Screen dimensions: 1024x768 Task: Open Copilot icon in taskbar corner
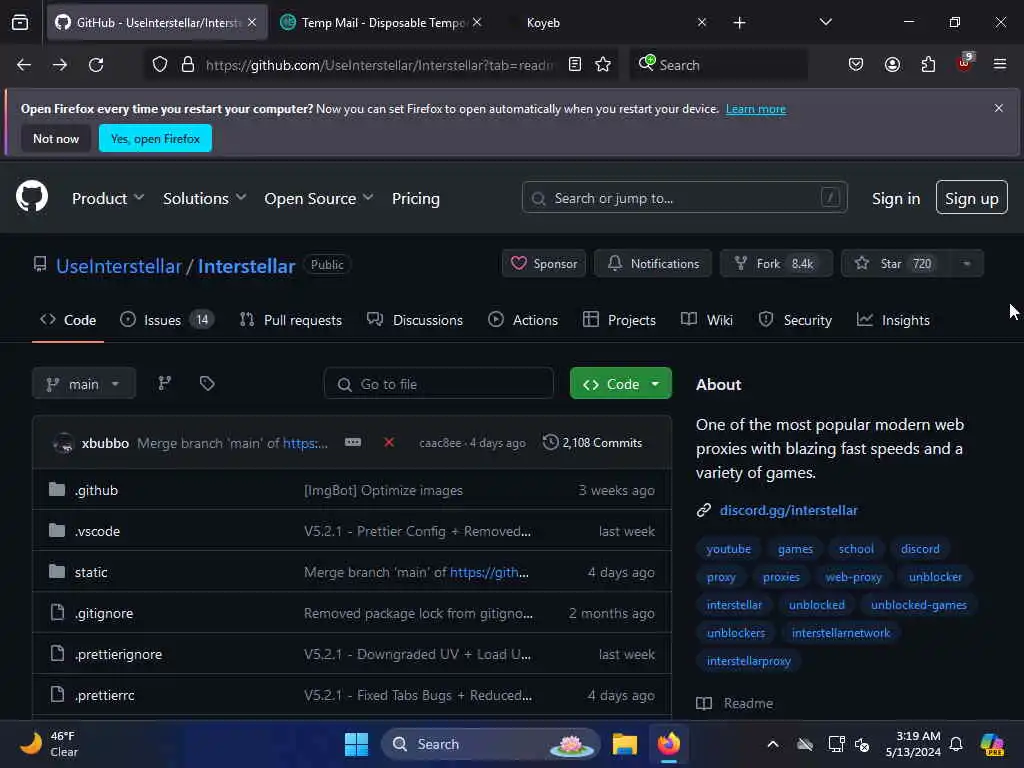click(992, 744)
